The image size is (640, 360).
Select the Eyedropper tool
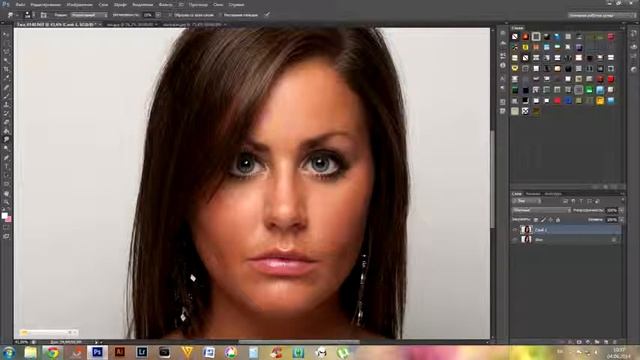pos(6,78)
